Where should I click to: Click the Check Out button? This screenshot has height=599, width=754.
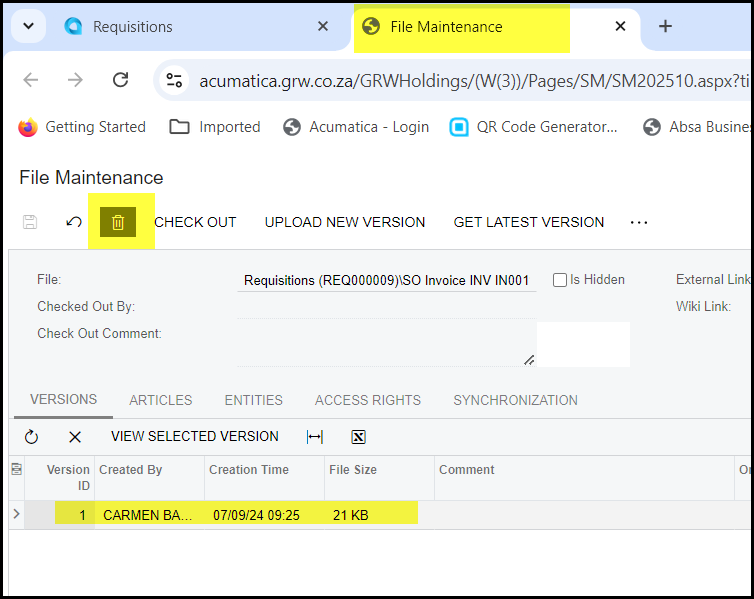[x=195, y=222]
